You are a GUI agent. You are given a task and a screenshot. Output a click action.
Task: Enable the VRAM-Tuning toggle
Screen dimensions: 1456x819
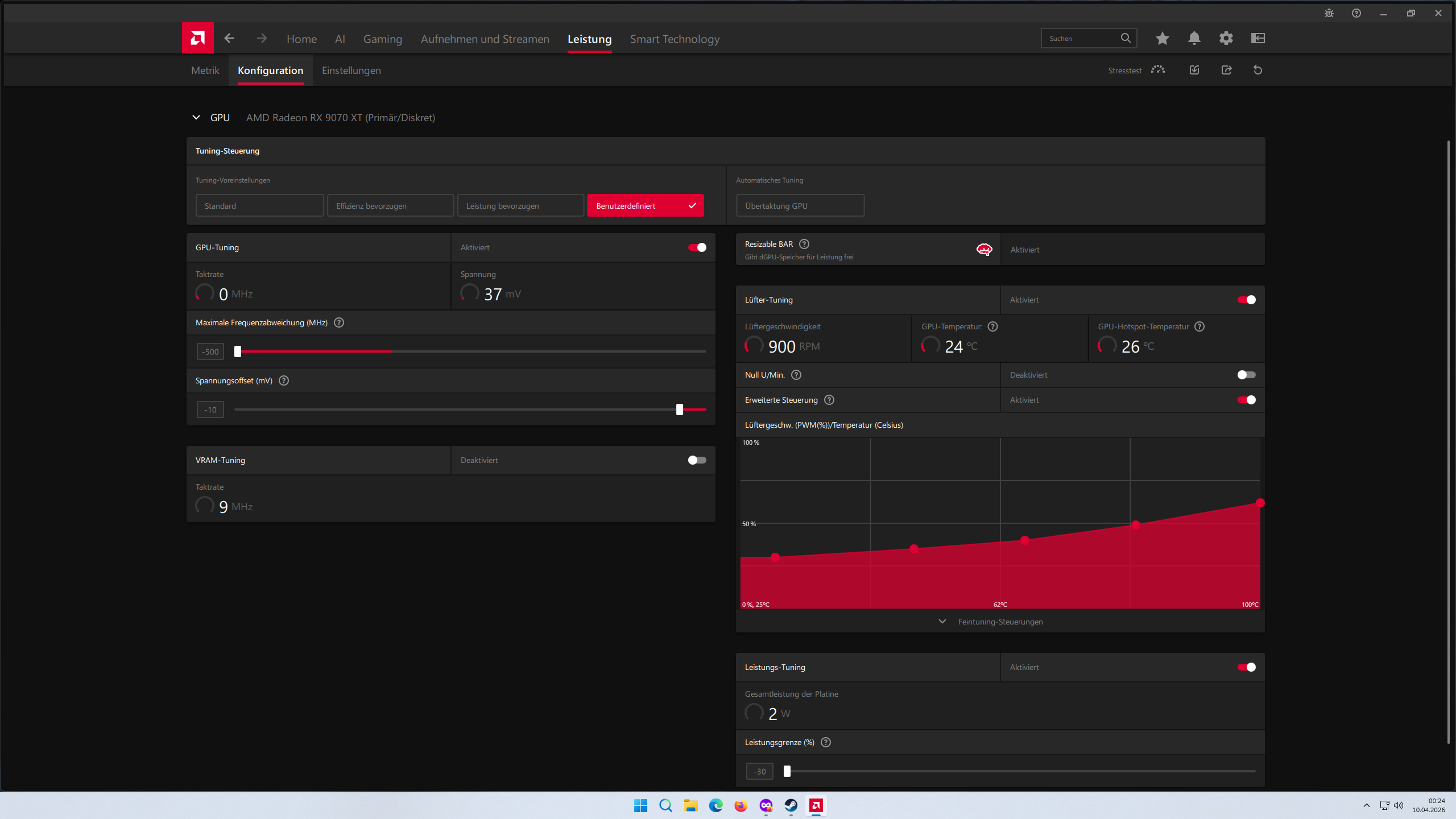(x=697, y=460)
